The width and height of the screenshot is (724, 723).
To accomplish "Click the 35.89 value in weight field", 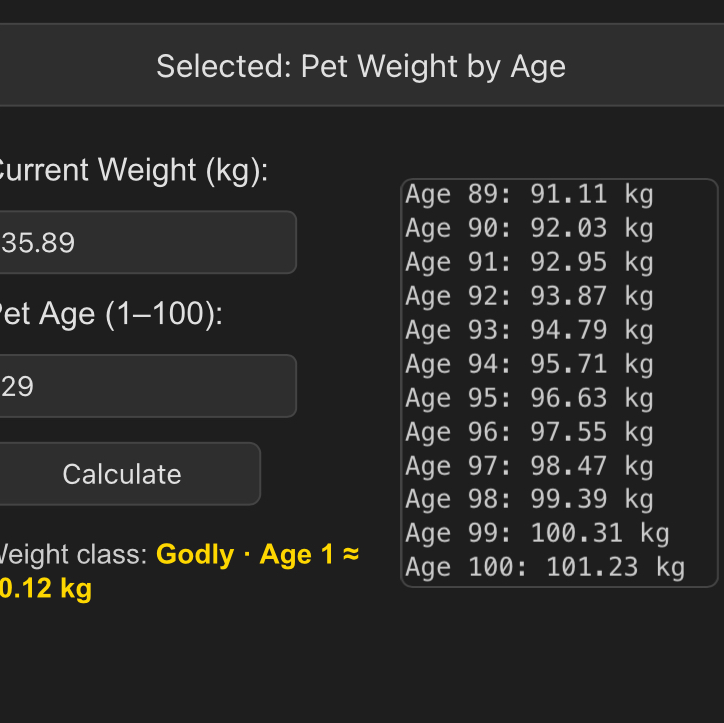I will click(38, 243).
